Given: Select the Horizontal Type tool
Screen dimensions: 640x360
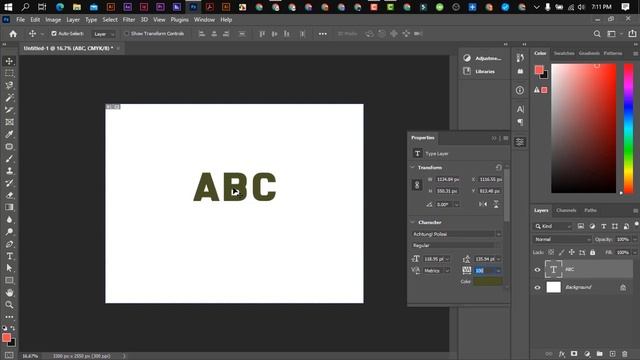Looking at the screenshot, I should 9,256.
